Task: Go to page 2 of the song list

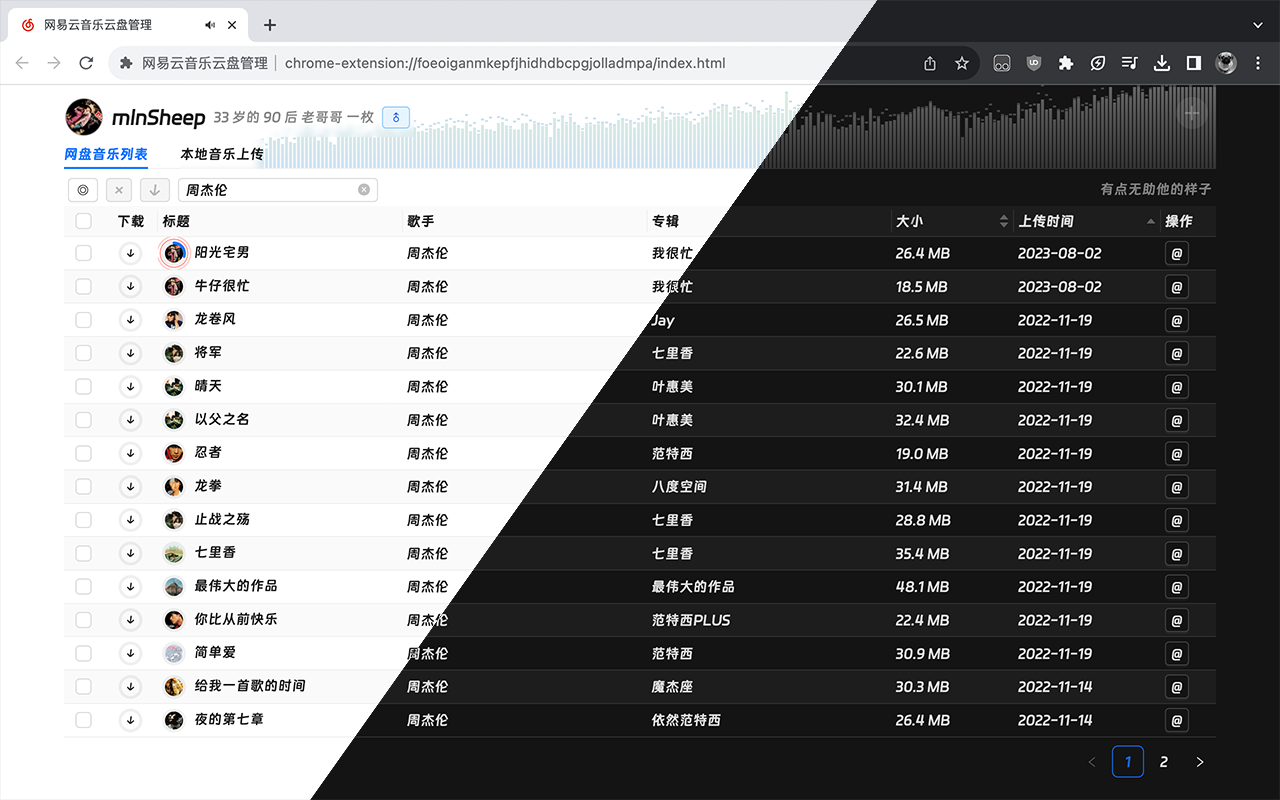Action: coord(1163,761)
